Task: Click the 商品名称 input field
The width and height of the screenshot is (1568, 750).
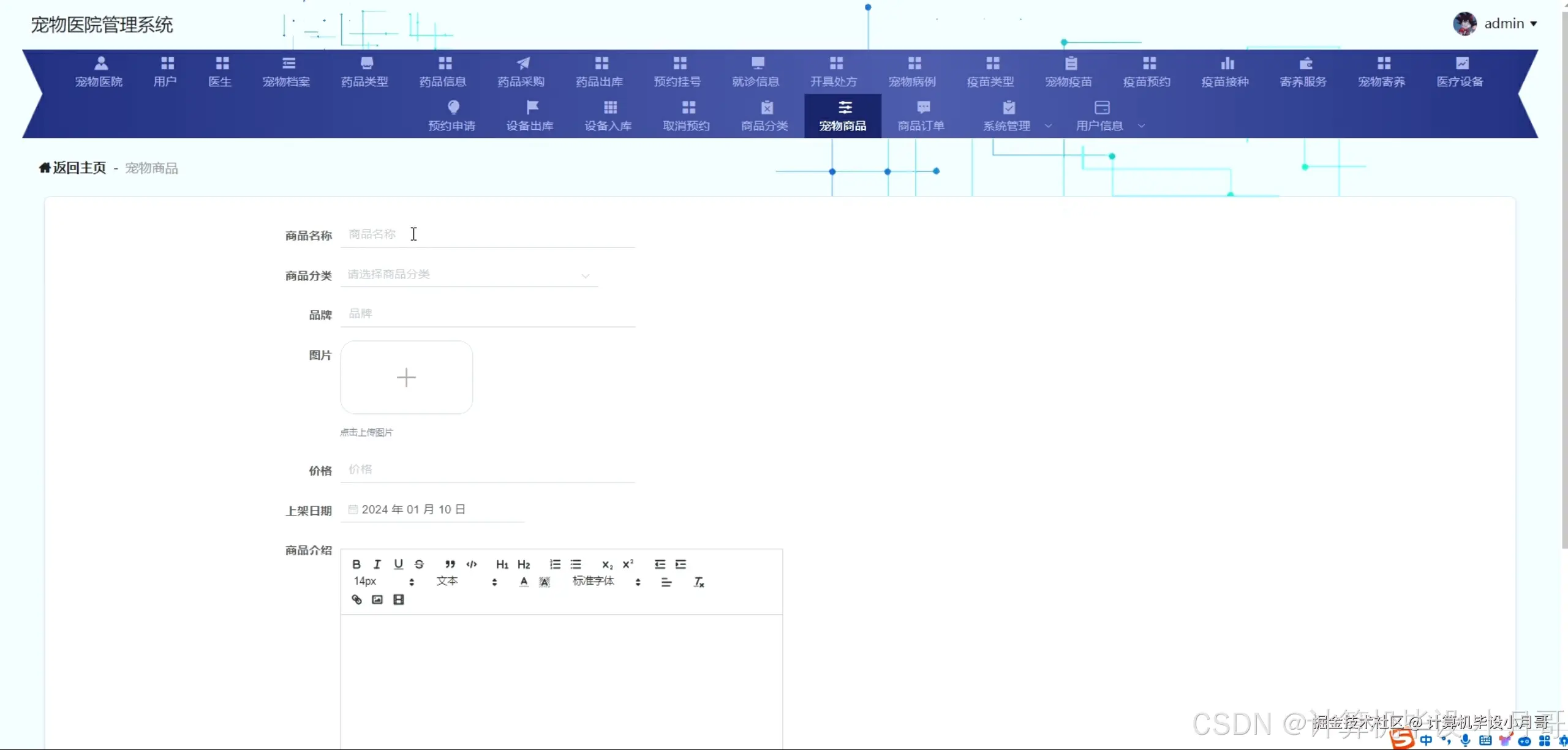Action: point(487,234)
